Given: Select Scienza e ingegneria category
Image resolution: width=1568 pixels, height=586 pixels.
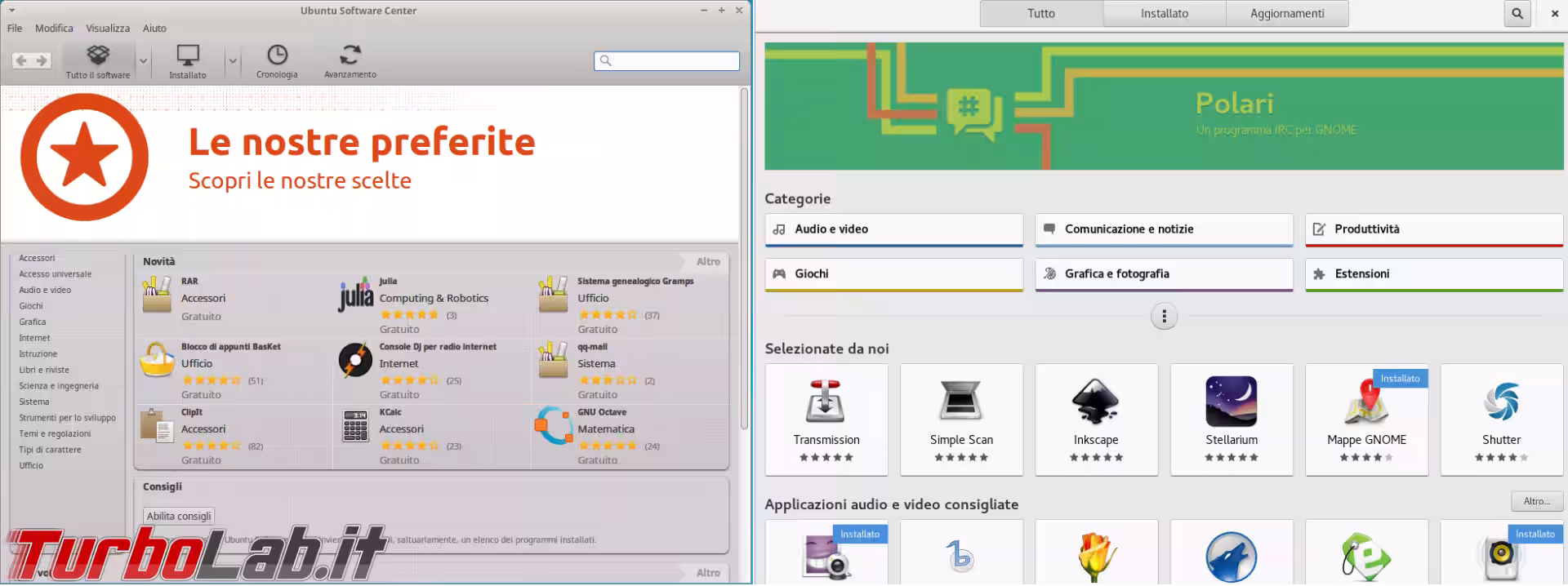Looking at the screenshot, I should point(59,386).
